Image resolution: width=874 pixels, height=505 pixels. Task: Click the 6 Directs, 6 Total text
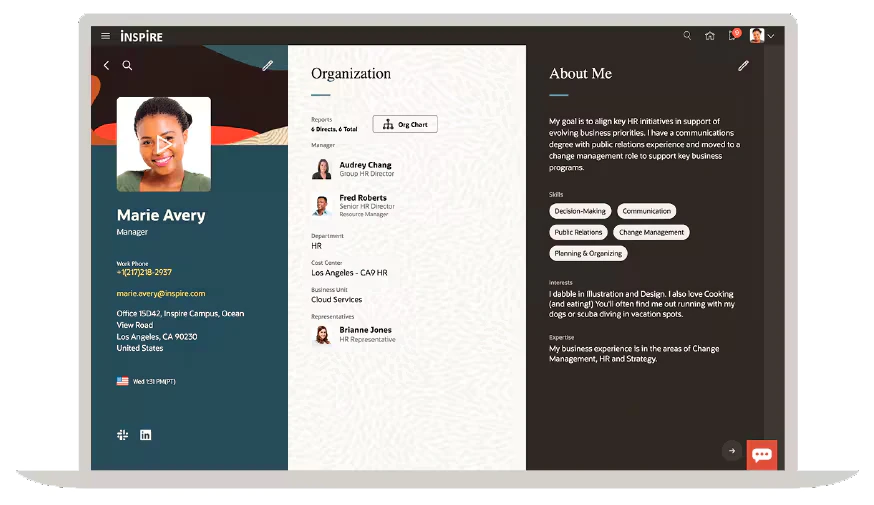[334, 129]
